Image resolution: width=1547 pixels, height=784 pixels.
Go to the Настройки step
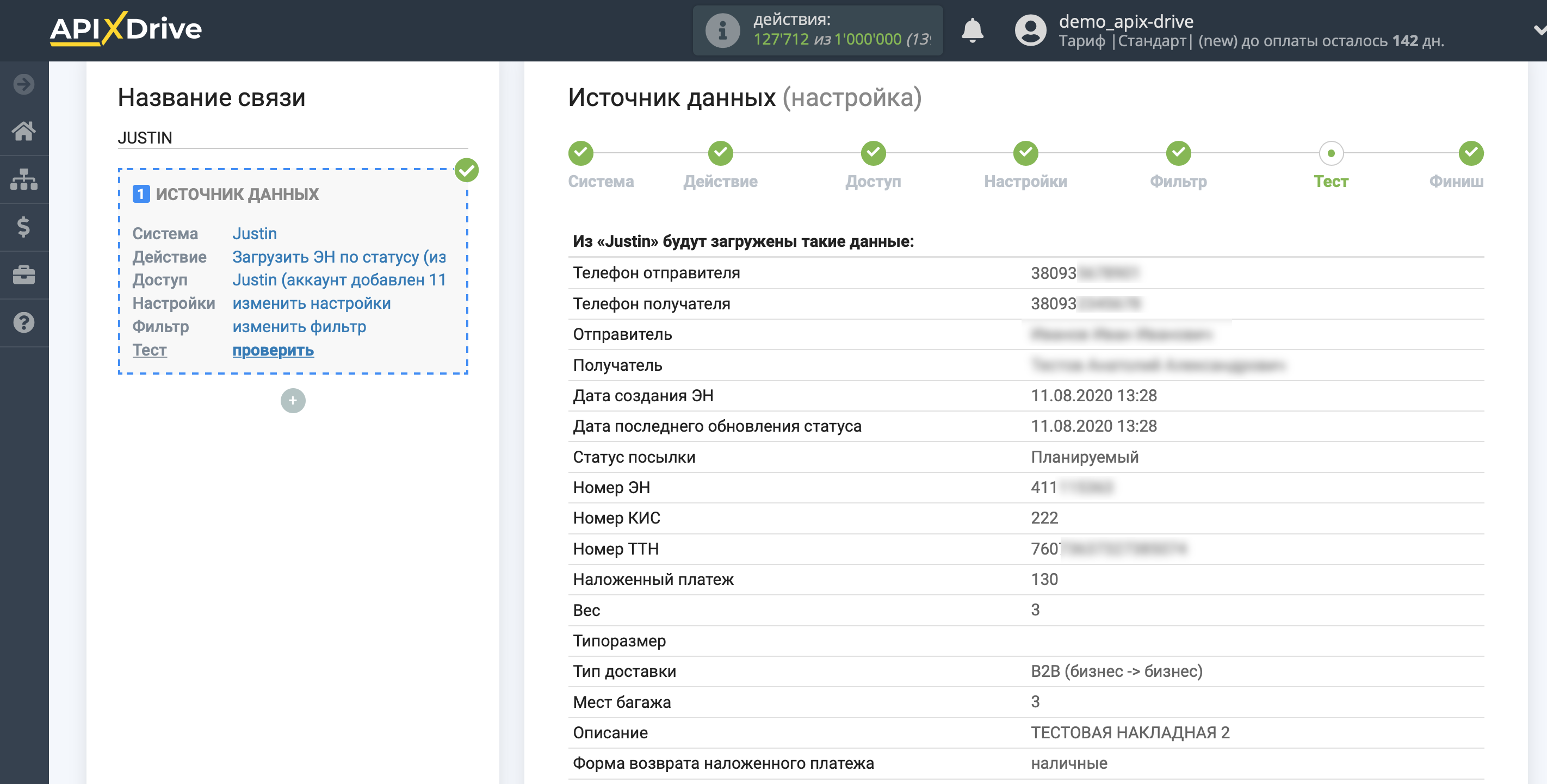coord(1026,181)
